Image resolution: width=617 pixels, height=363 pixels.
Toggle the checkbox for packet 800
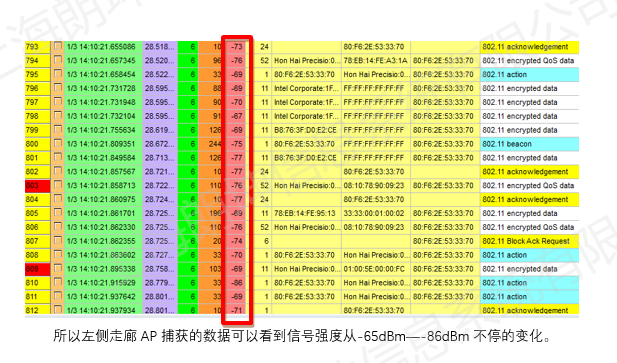[58, 144]
